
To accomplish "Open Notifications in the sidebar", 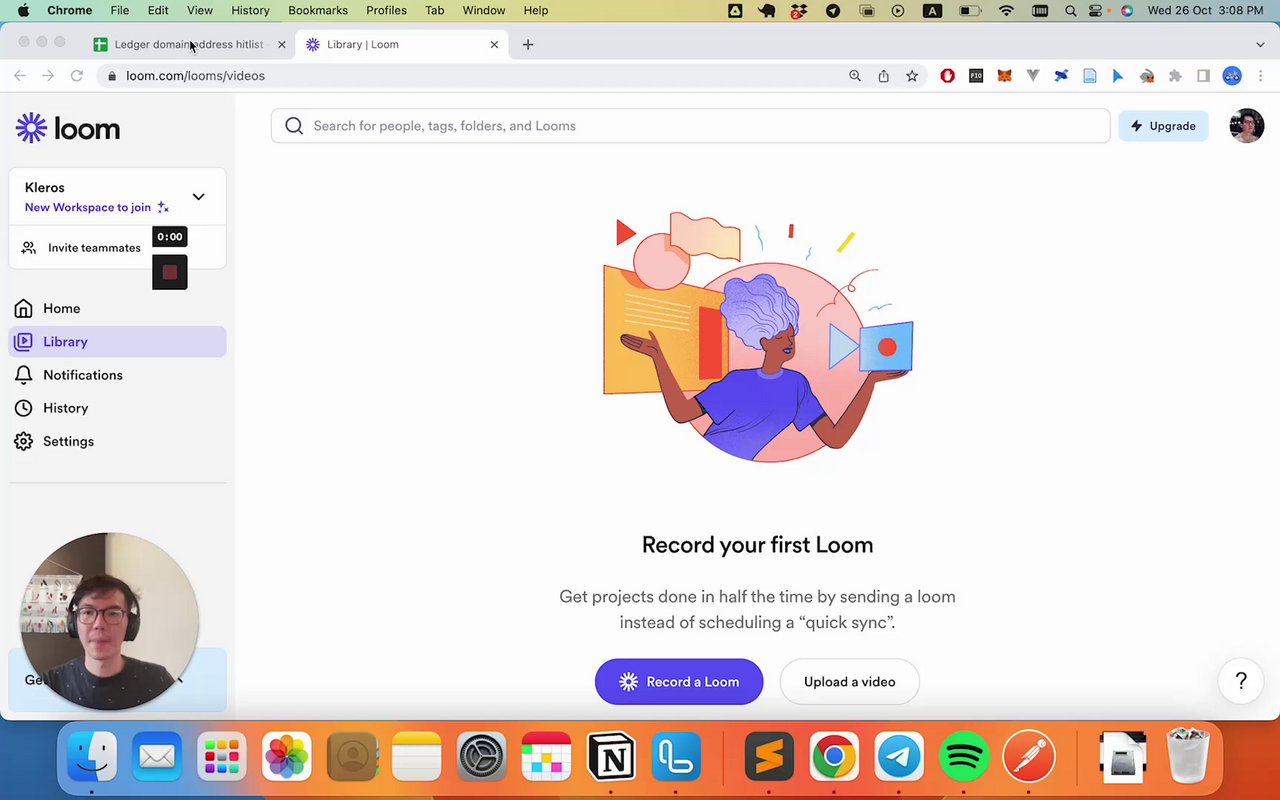I will pyautogui.click(x=118, y=375).
